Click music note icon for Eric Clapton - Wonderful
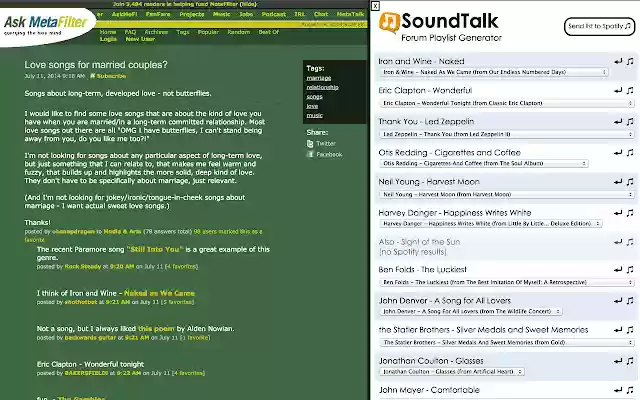640x400 pixels. click(x=630, y=91)
